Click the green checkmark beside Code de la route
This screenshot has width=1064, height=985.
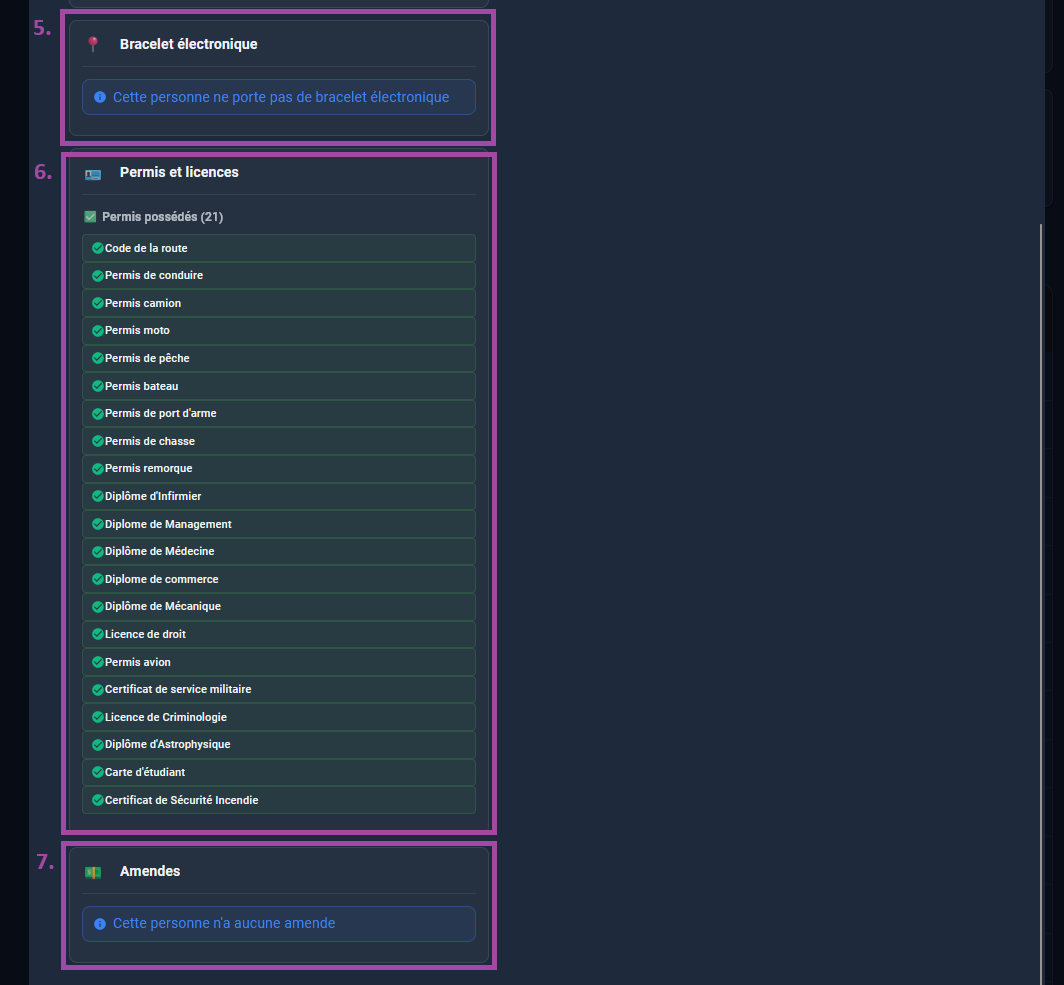coord(98,248)
